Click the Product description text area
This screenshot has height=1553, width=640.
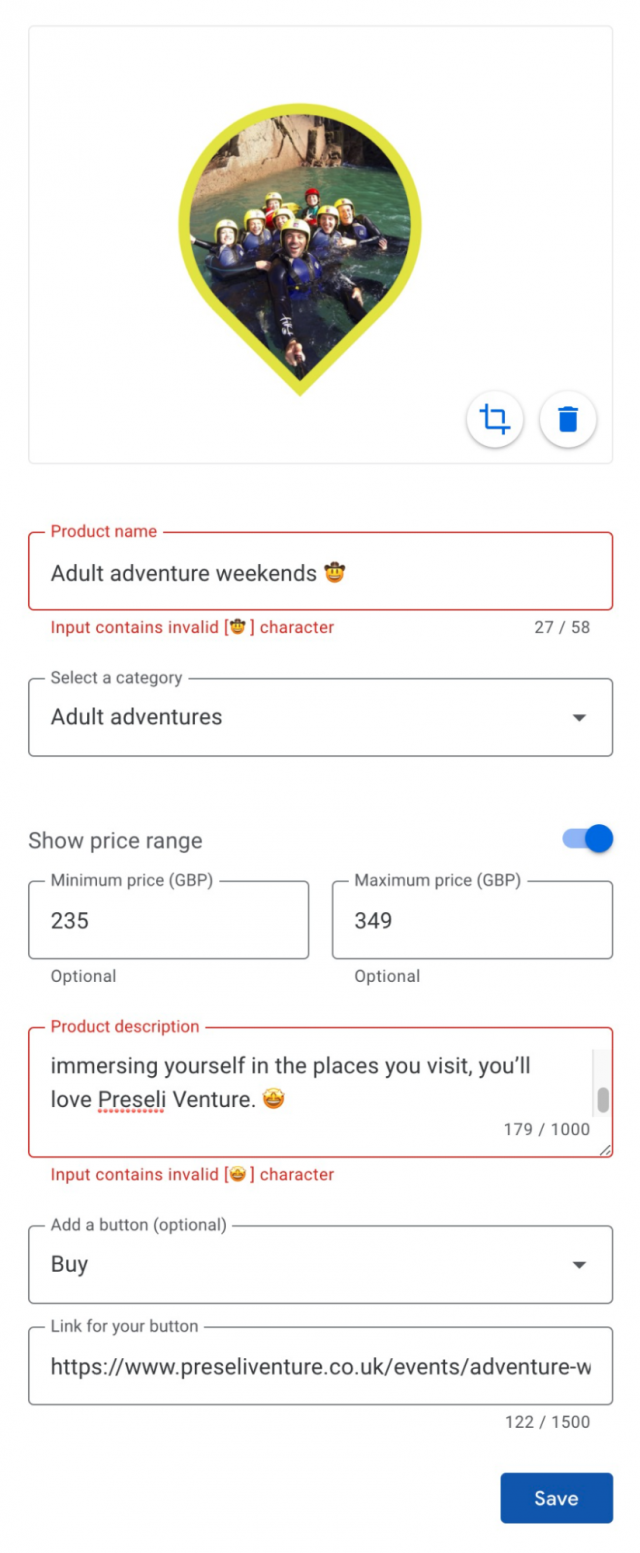300,1080
